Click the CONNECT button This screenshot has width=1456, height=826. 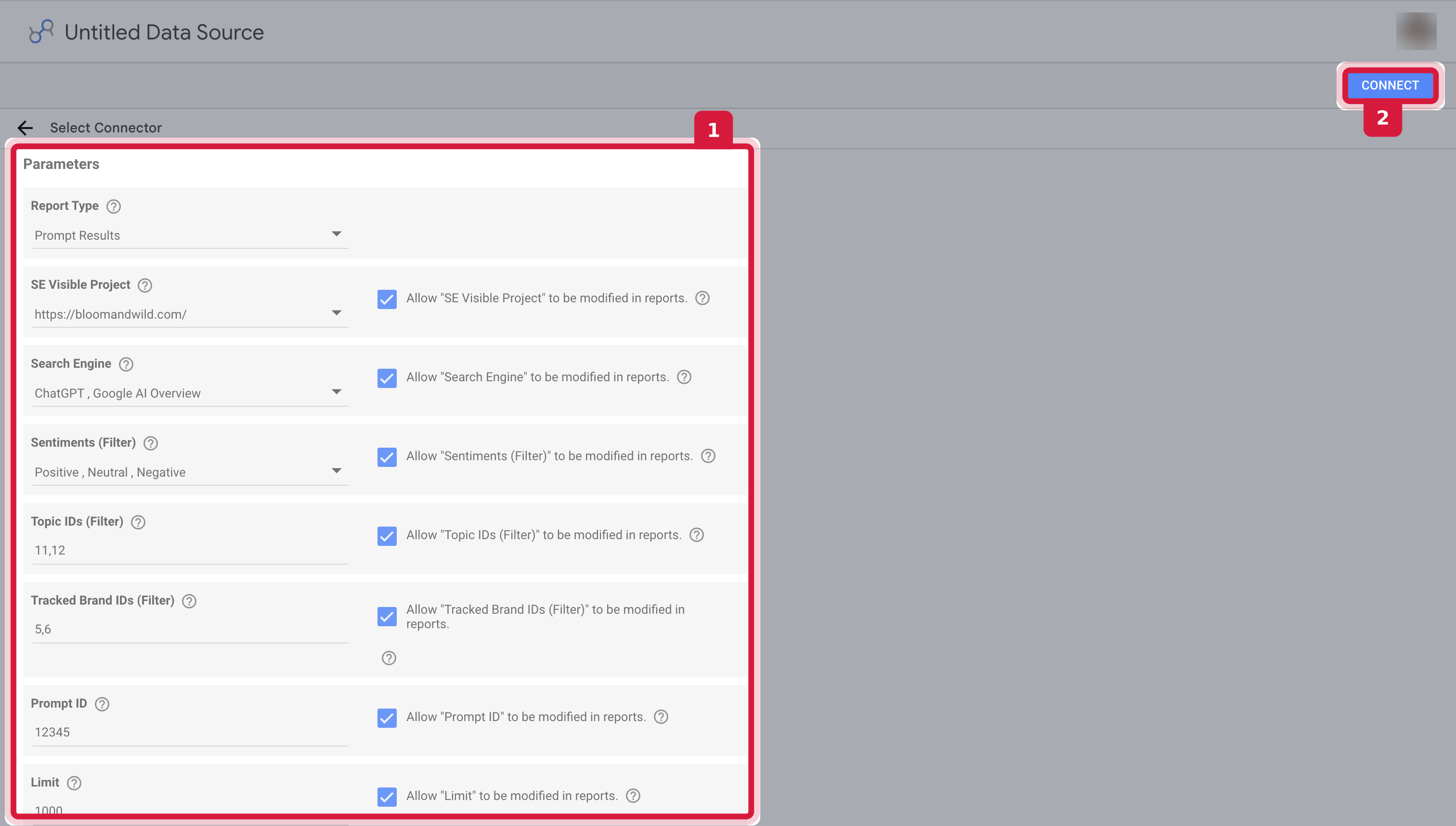[x=1390, y=85]
